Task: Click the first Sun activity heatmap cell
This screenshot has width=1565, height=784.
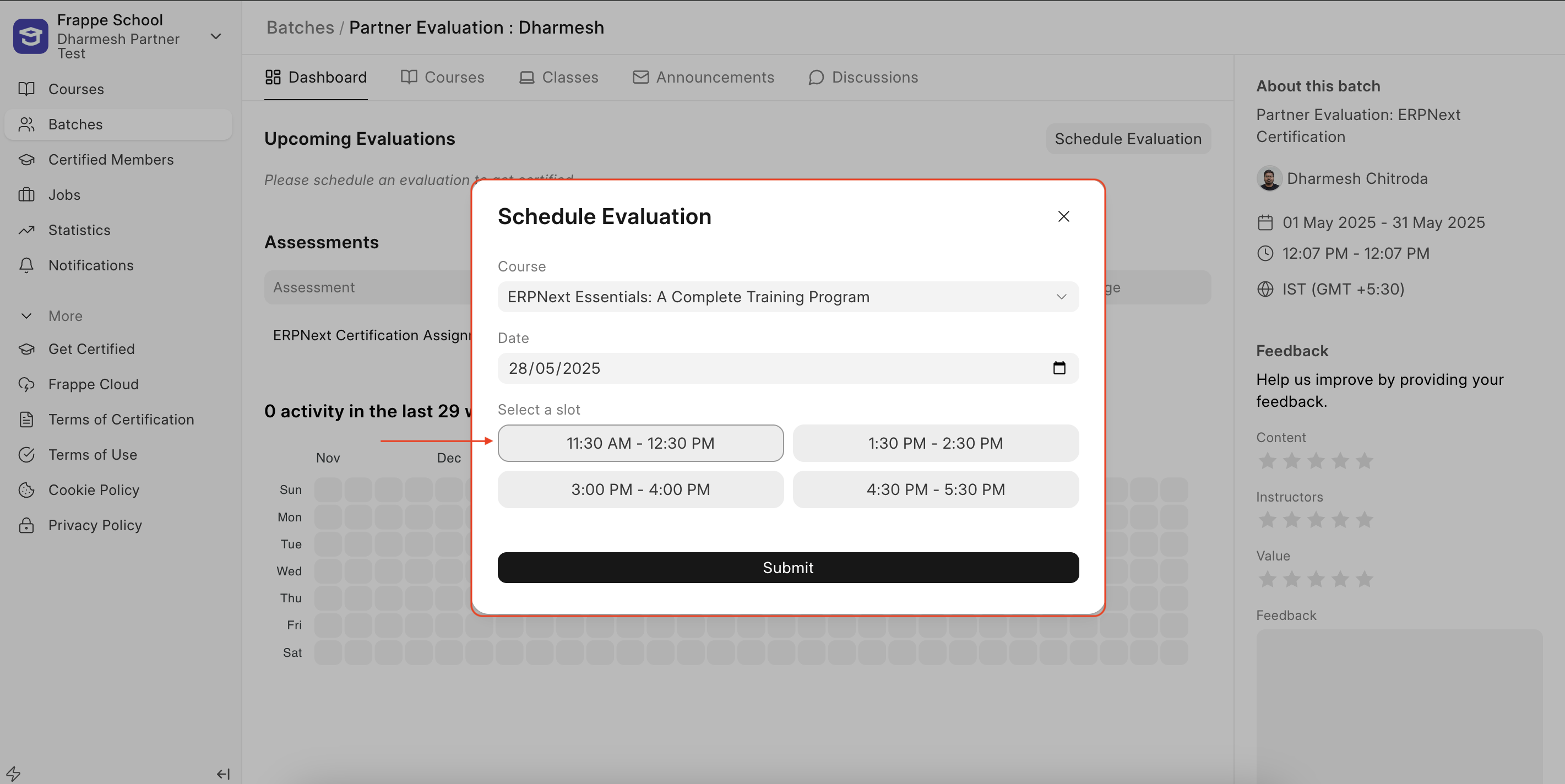Action: 328,489
